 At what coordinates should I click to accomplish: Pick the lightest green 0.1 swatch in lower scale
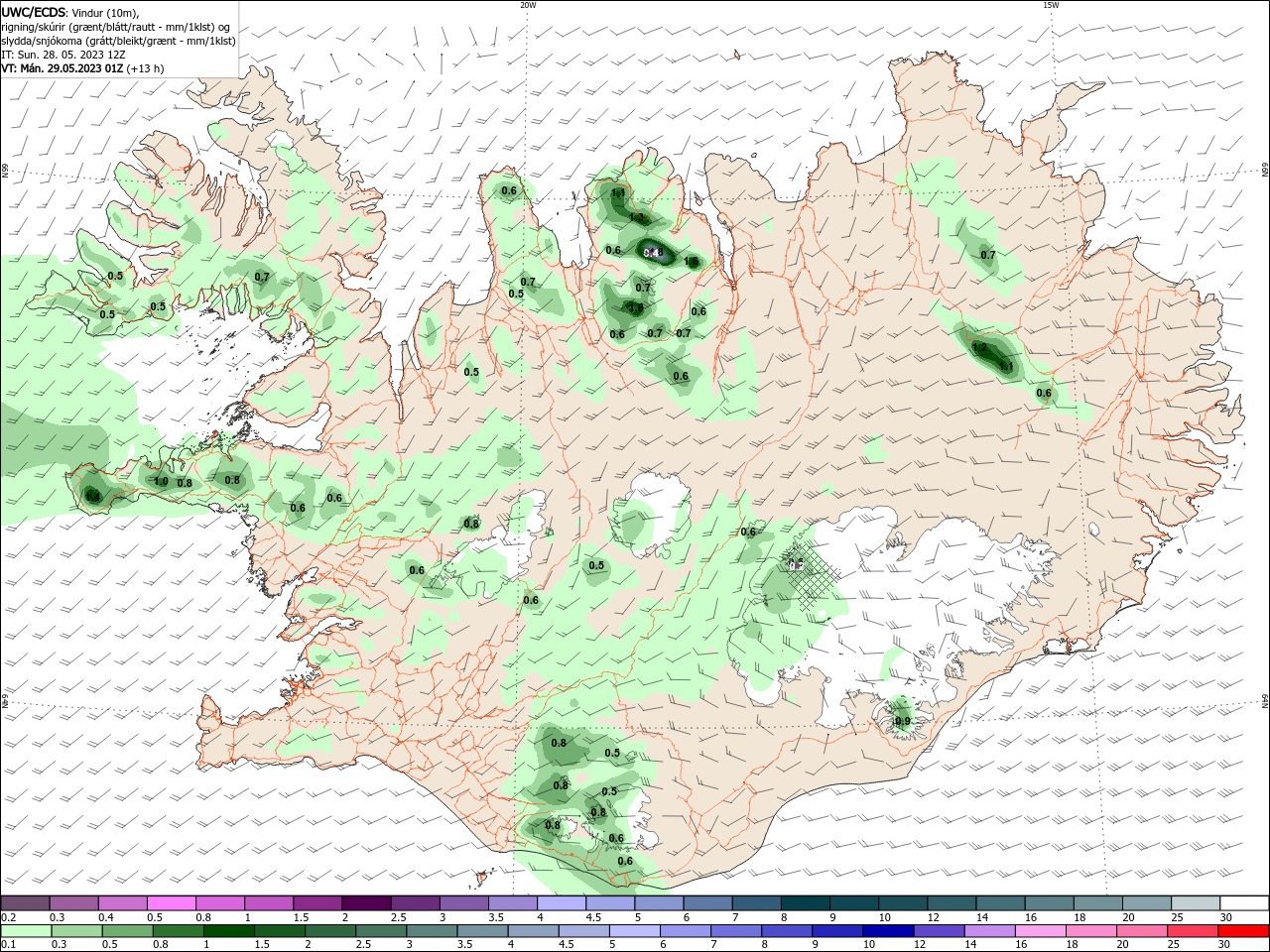tap(26, 931)
